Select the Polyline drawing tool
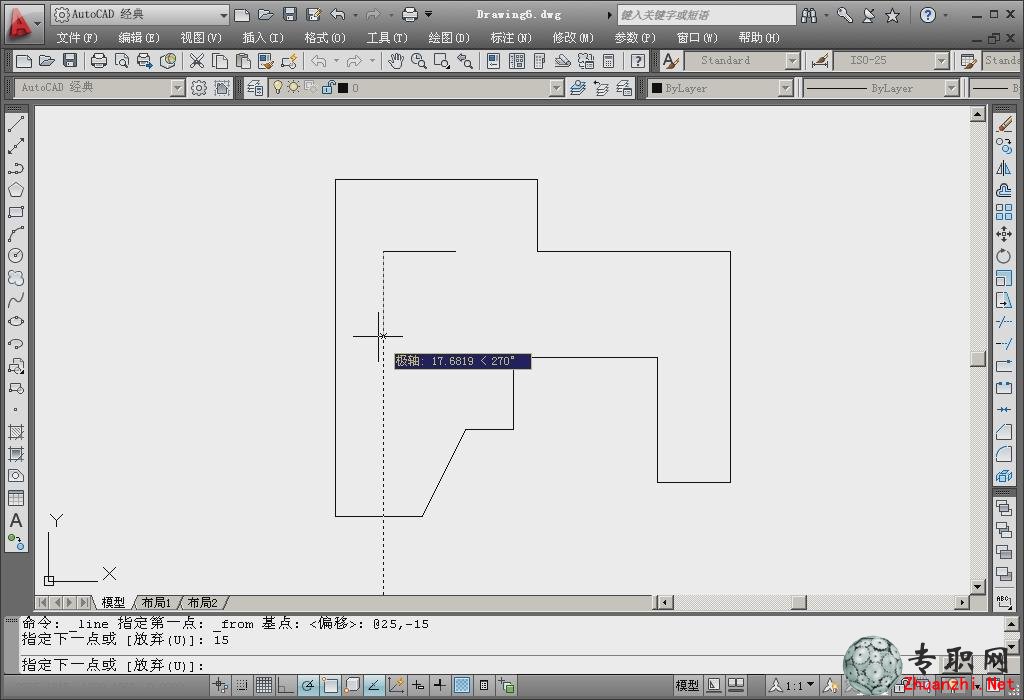 click(x=16, y=168)
